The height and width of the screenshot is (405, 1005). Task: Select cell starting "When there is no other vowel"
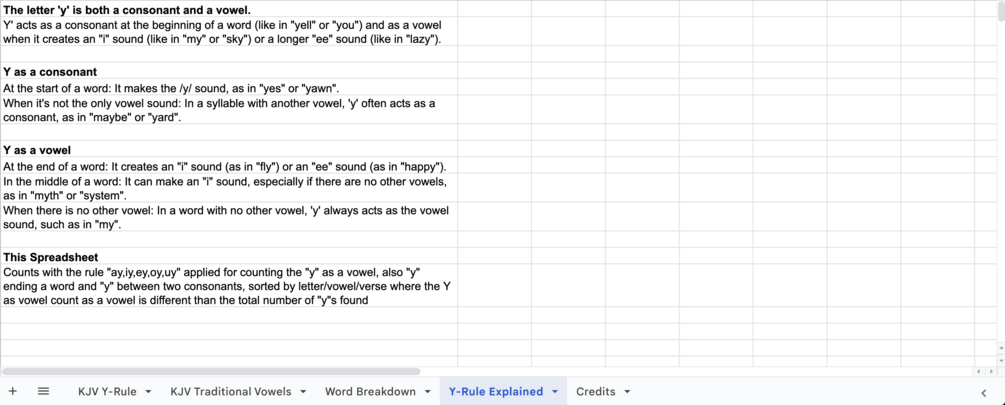229,217
